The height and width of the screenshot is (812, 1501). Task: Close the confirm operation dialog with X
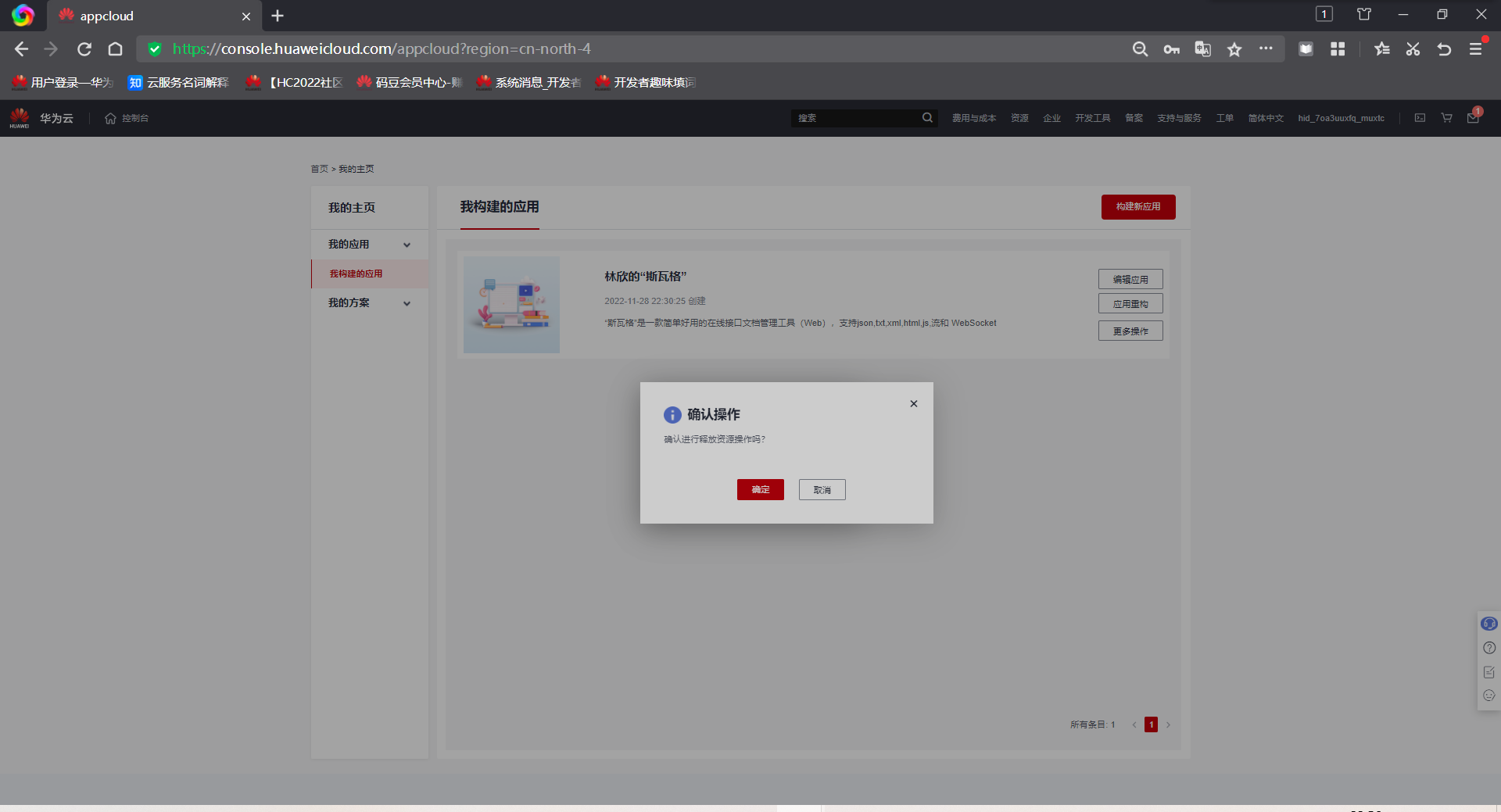(x=913, y=404)
